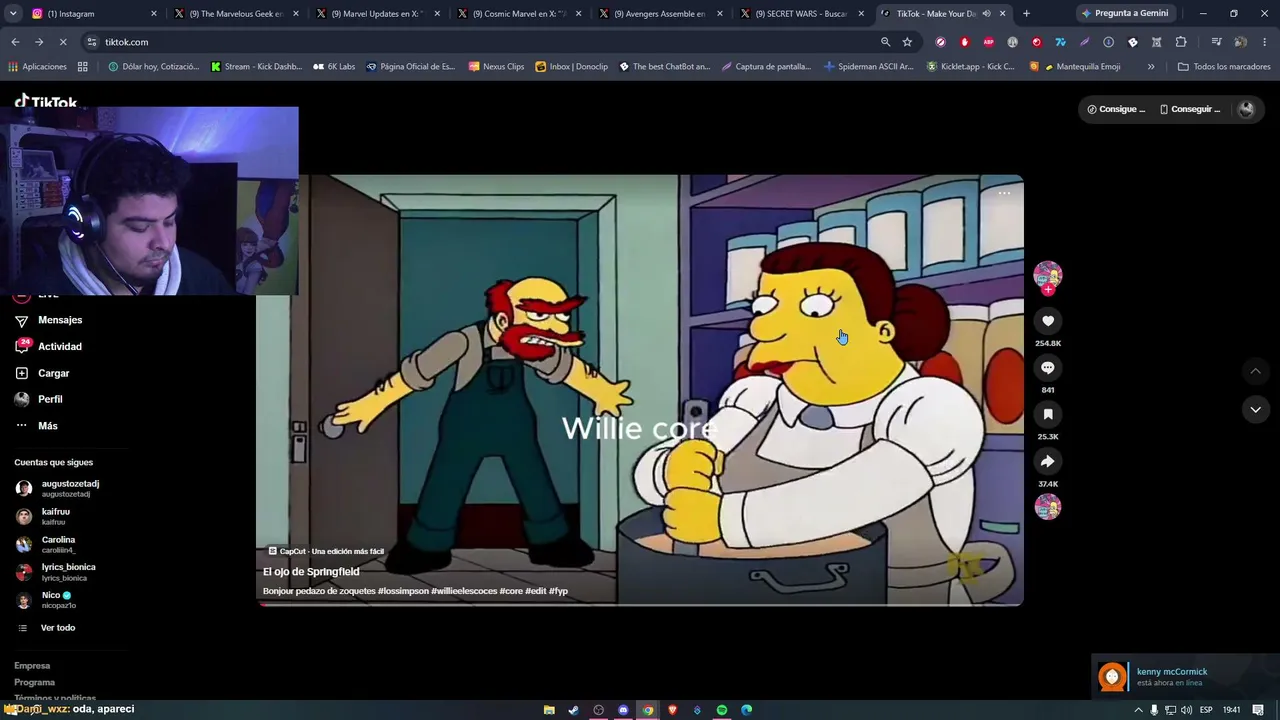Screen dimensions: 1280x720
Task: Open the Chrome tab search dropdown
Action: point(13,14)
